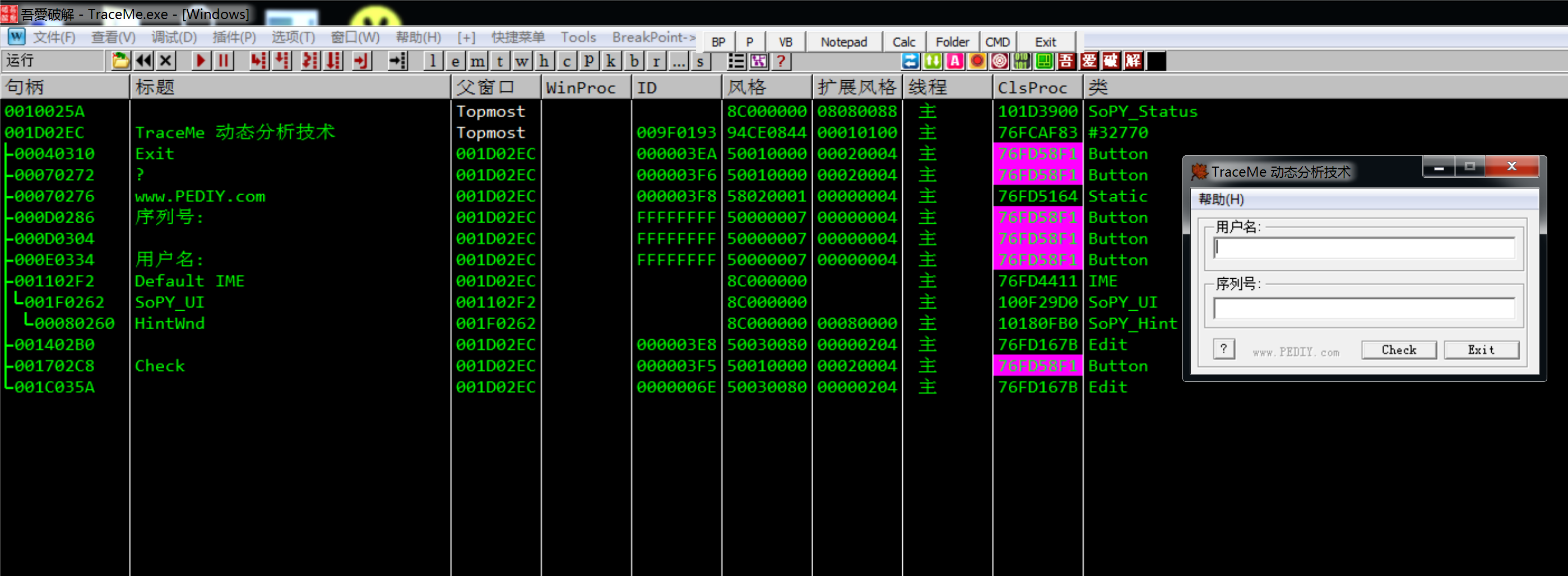This screenshot has height=576, width=1568.
Task: Click the green up-down arrows plugin icon
Action: (933, 61)
